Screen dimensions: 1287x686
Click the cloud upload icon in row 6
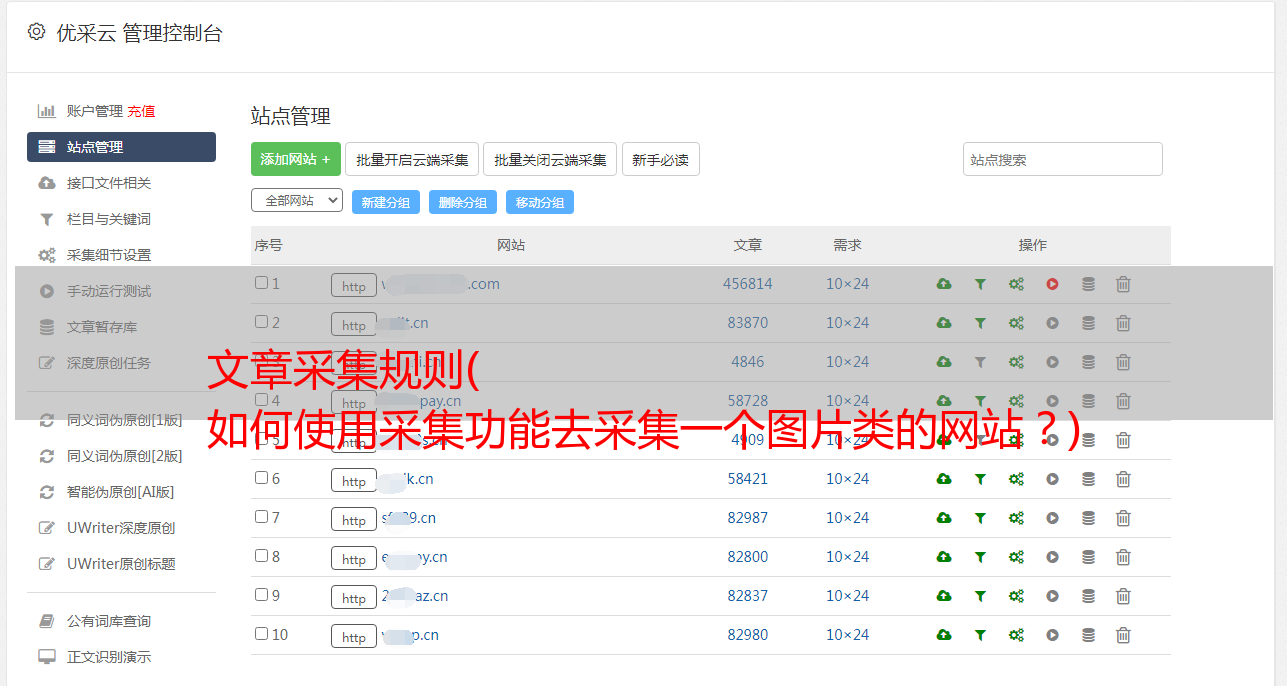[x=944, y=479]
